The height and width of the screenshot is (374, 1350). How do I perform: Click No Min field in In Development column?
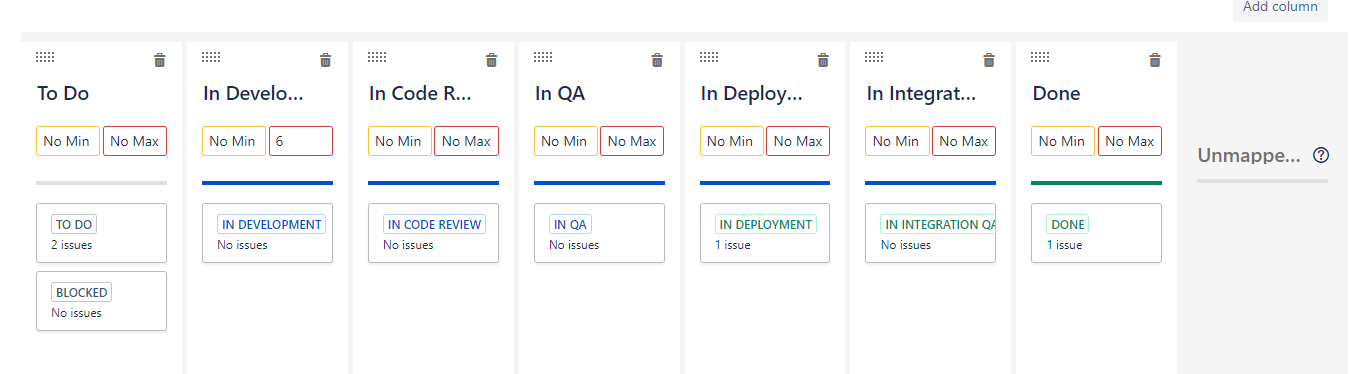click(234, 141)
